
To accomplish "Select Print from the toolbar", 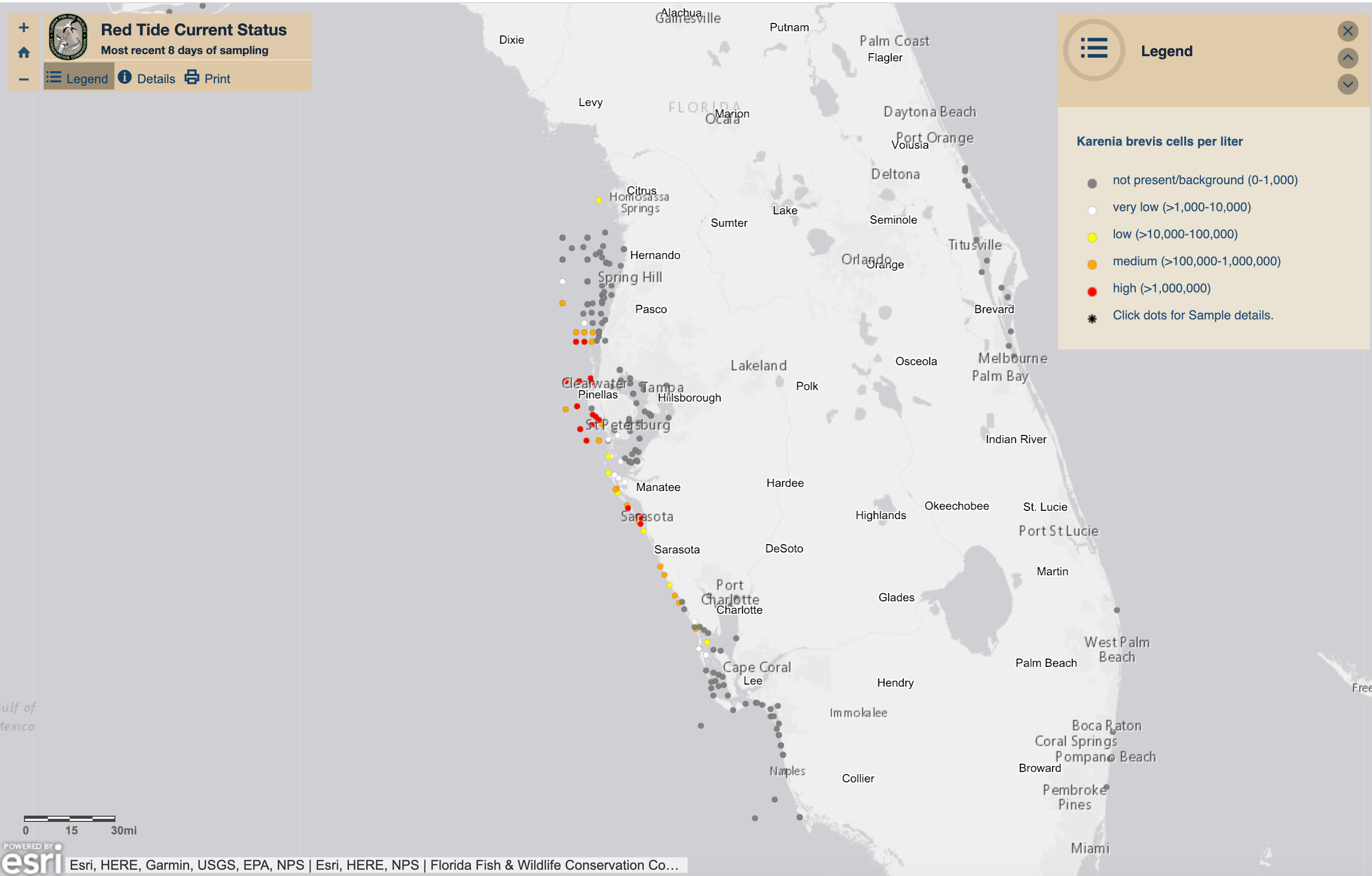I will [217, 78].
